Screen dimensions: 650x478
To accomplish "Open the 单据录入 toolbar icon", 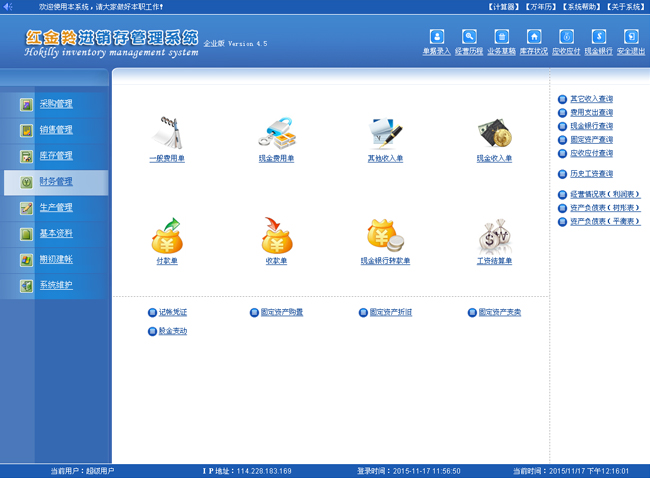I will tap(436, 38).
